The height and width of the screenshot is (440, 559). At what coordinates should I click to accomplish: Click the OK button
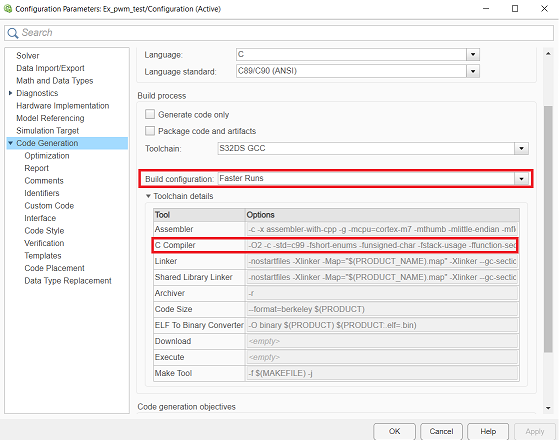pyautogui.click(x=394, y=431)
